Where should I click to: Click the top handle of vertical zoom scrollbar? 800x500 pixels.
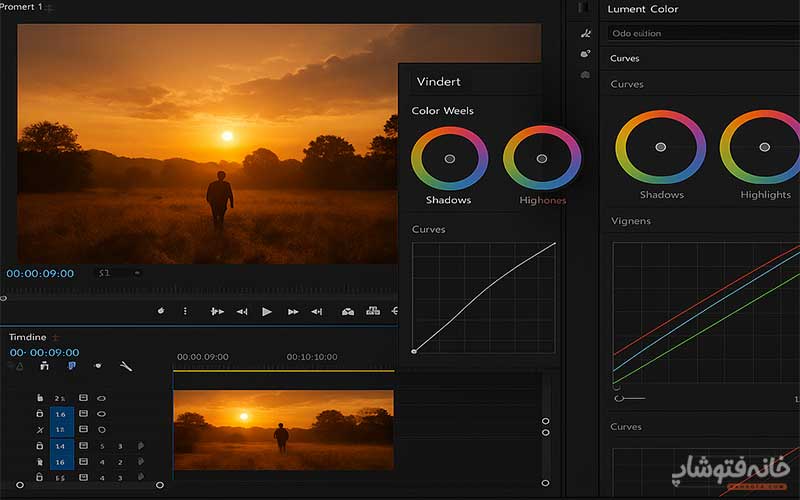545,421
